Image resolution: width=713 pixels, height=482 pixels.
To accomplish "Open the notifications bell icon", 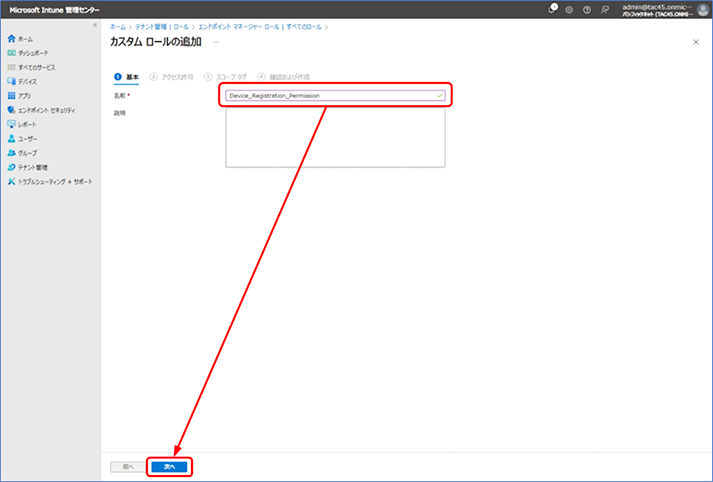I will [x=552, y=9].
